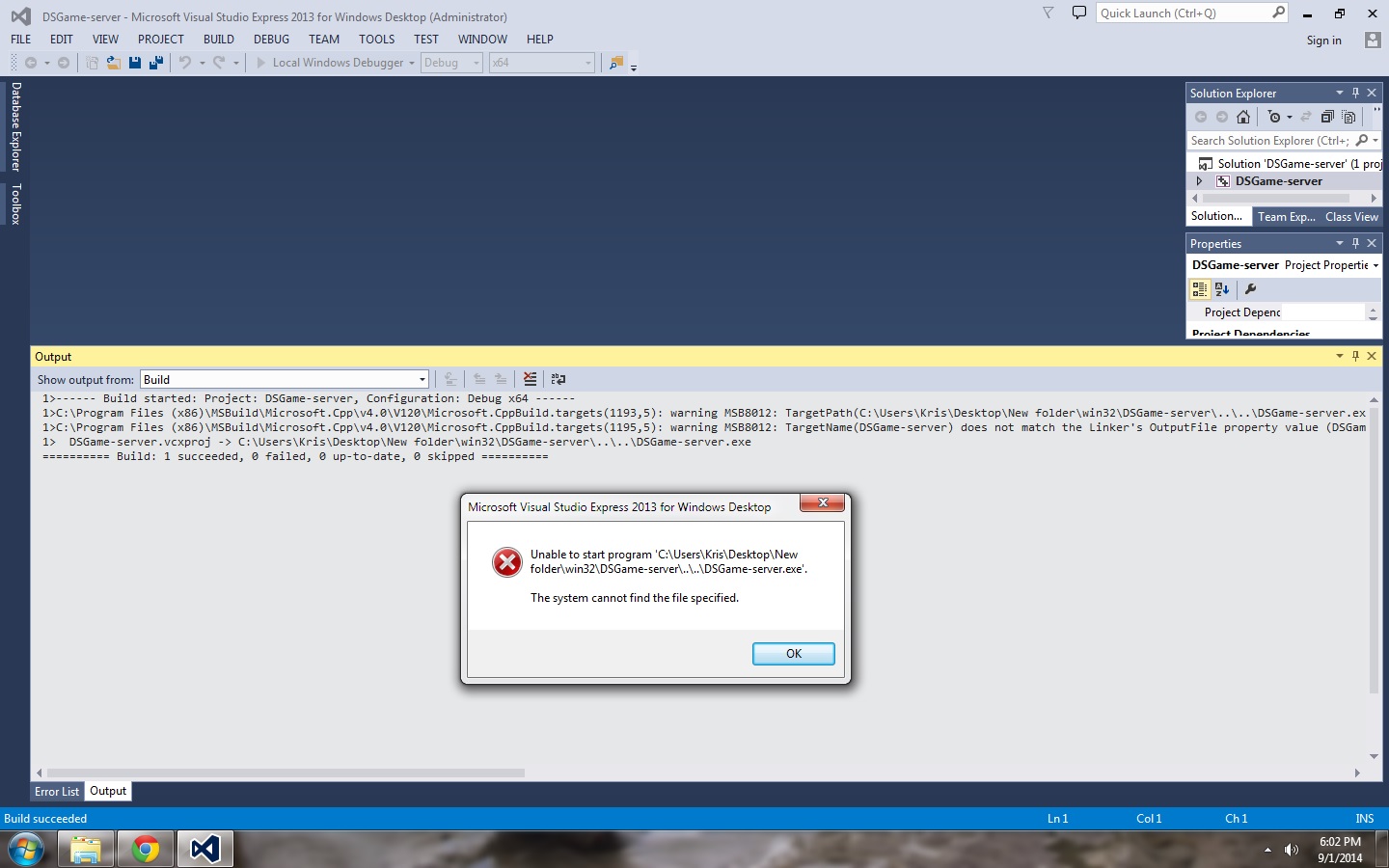
Task: Switch to the Error List tab
Action: [x=57, y=792]
